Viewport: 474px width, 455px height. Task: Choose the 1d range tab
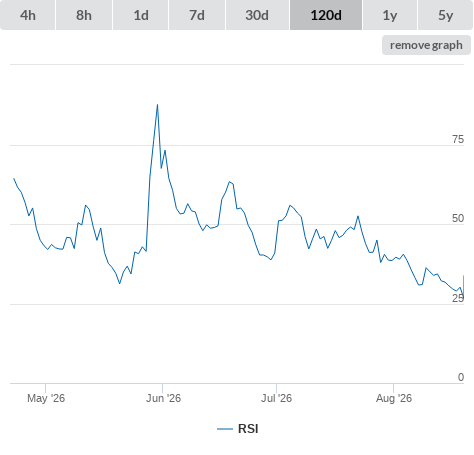[141, 15]
